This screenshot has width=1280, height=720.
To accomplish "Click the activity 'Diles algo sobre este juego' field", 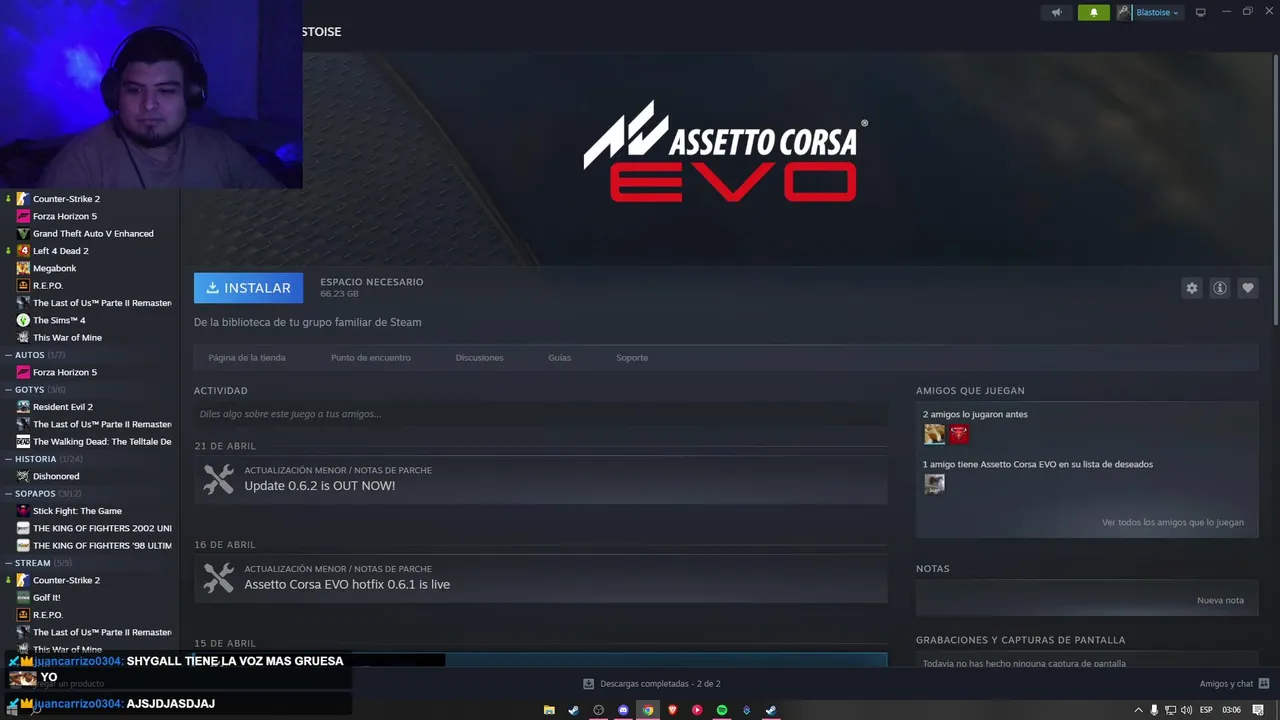I will 540,414.
